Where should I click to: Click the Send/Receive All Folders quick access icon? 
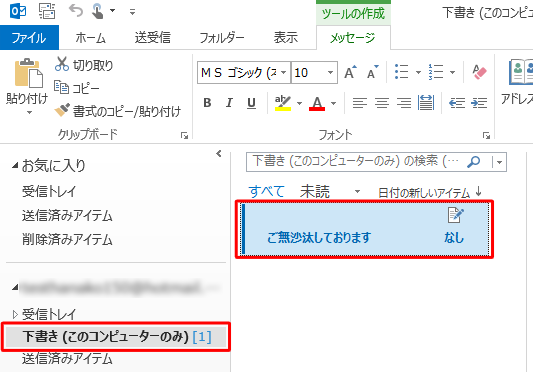tap(47, 11)
